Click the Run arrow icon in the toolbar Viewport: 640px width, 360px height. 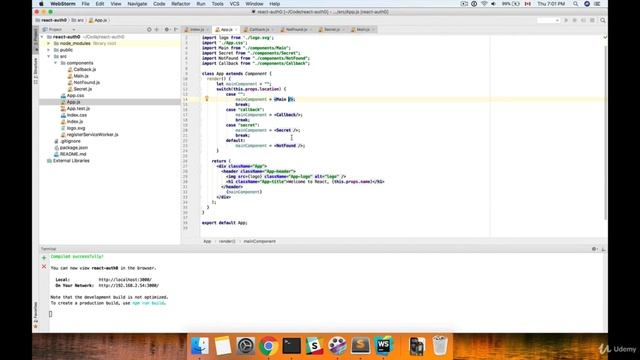(x=566, y=20)
